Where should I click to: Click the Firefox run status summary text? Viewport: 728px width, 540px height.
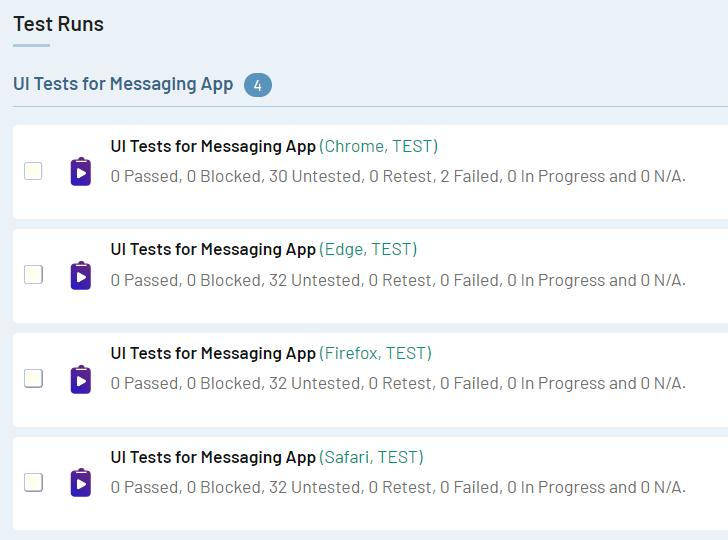pos(398,384)
